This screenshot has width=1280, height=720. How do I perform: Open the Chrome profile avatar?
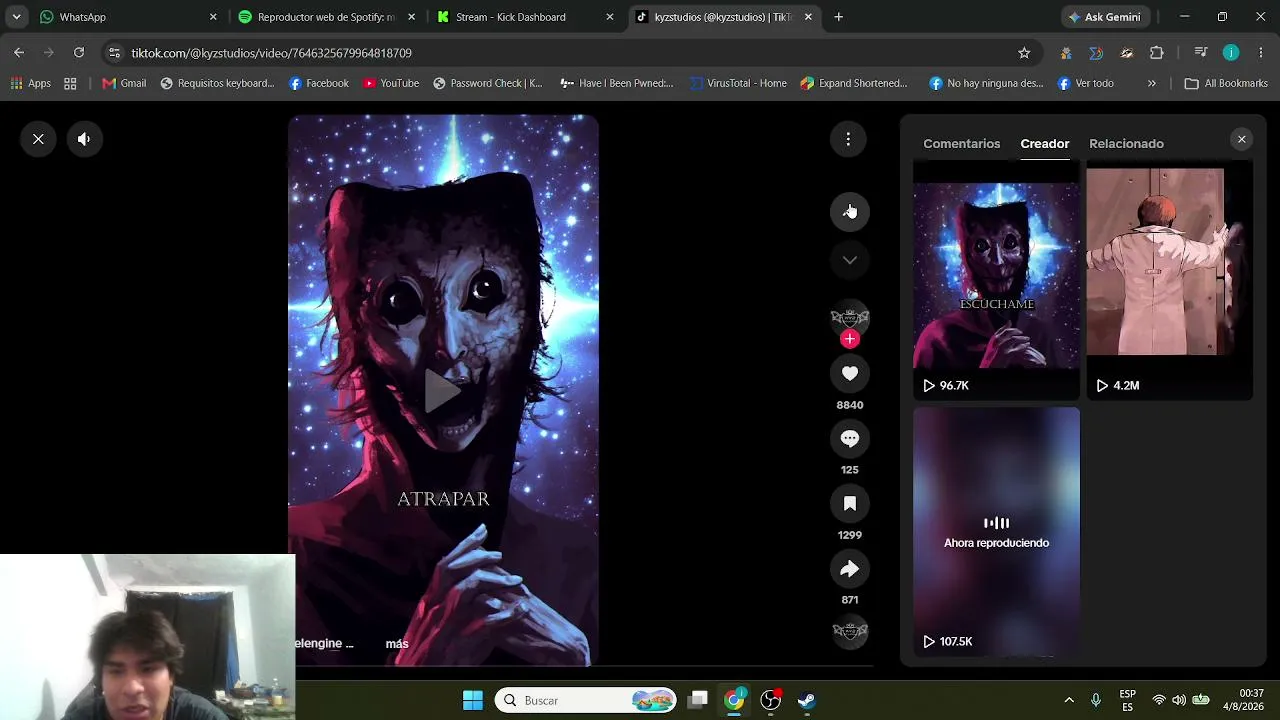pos(1231,53)
